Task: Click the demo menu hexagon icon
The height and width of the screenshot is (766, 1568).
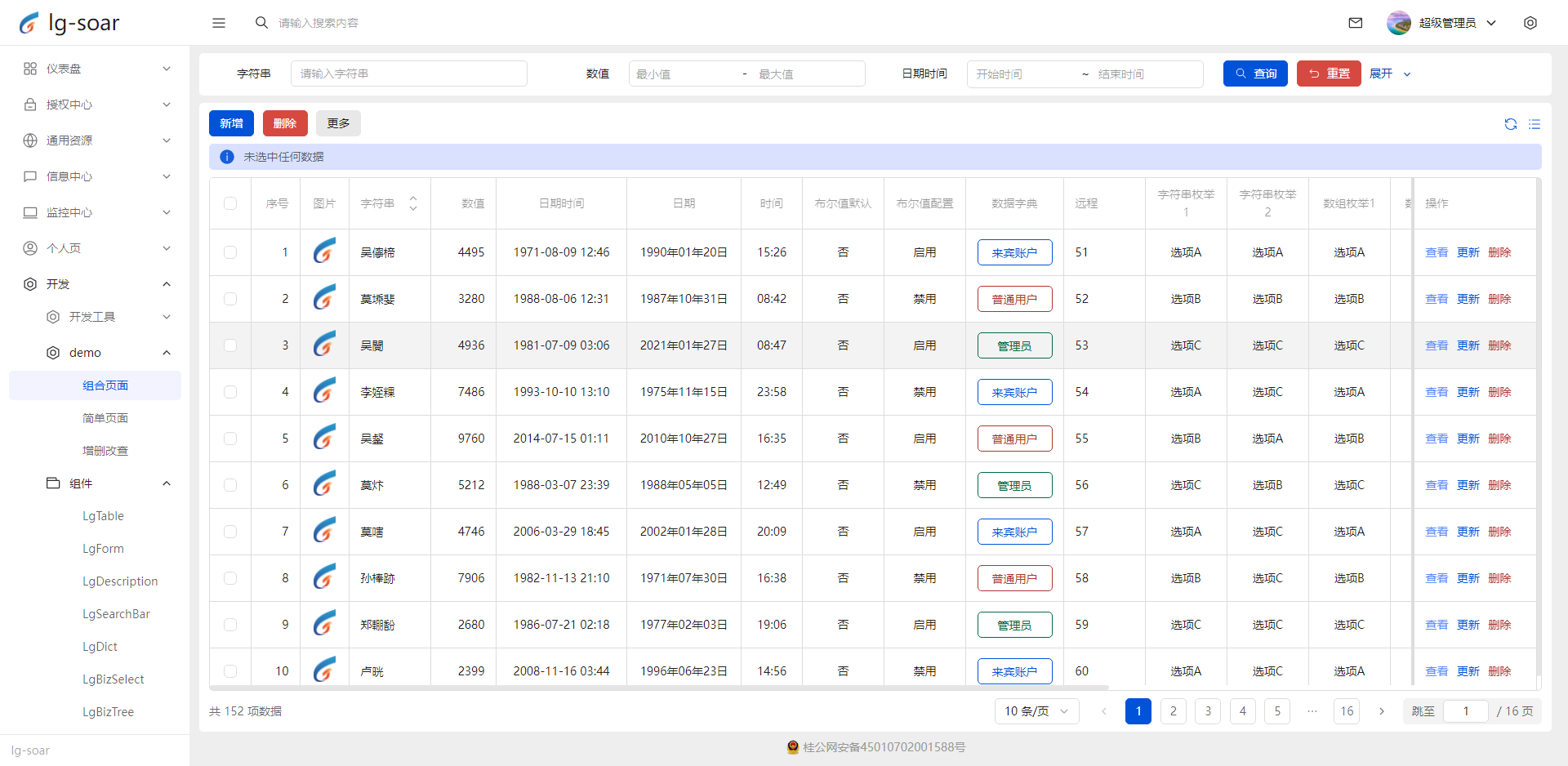Action: pyautogui.click(x=53, y=353)
